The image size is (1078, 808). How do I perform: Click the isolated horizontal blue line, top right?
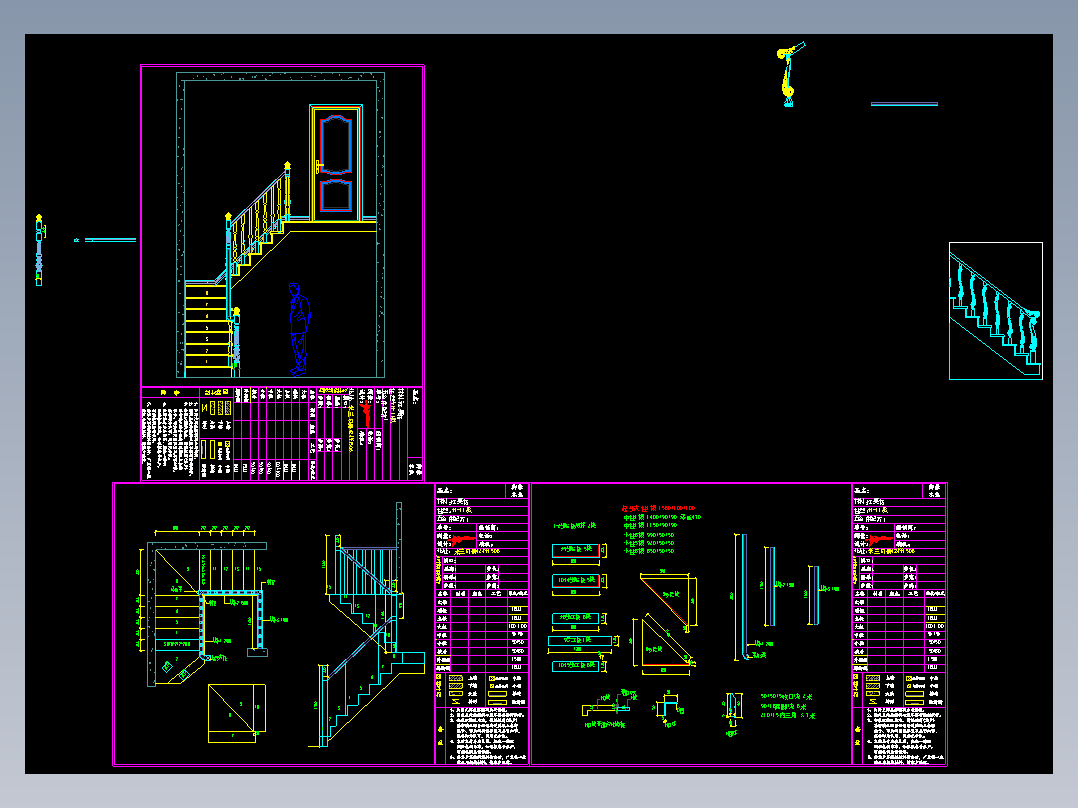click(x=904, y=104)
